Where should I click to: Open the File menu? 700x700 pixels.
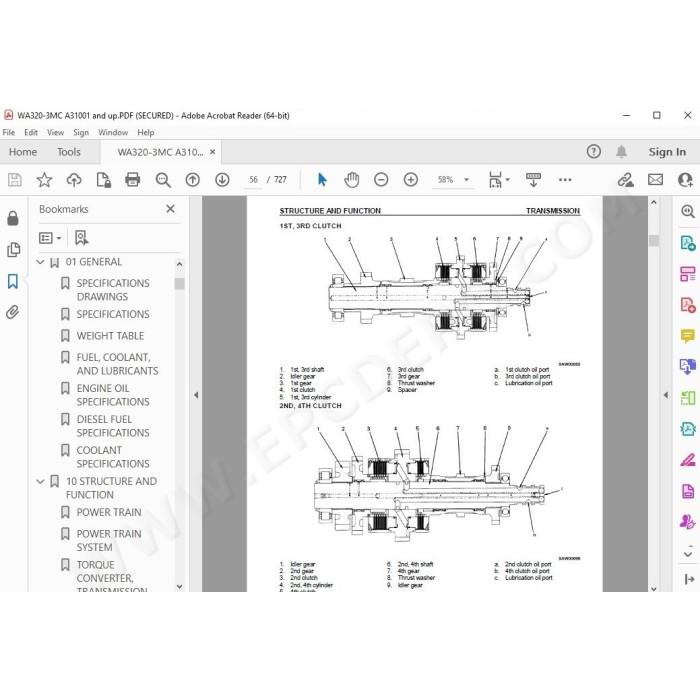coord(8,133)
